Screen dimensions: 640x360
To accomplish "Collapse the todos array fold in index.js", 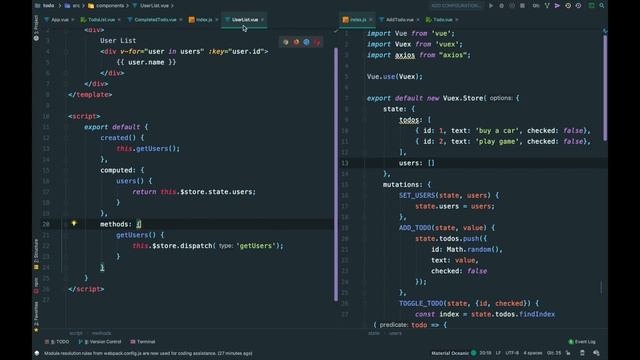I will (x=364, y=120).
